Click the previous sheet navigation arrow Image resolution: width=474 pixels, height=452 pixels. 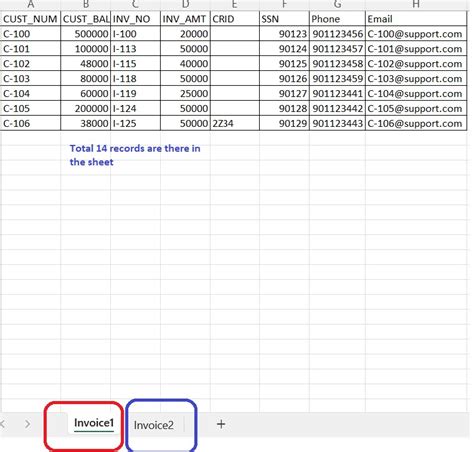[x=3, y=424]
